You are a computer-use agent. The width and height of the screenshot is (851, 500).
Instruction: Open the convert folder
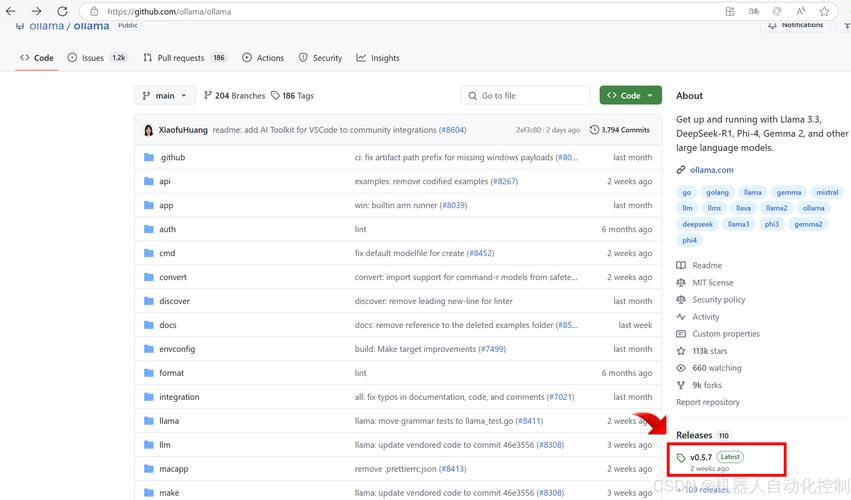click(x=173, y=277)
